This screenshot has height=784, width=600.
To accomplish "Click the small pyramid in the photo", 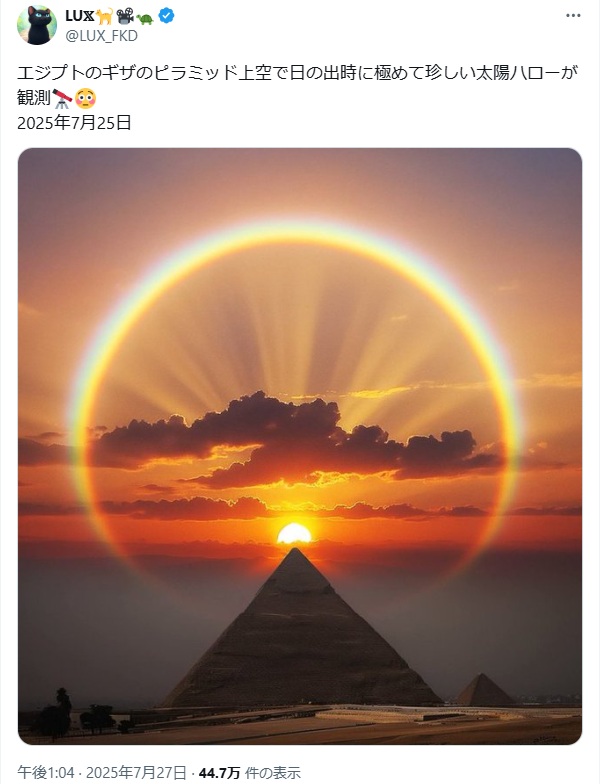I will click(x=484, y=690).
